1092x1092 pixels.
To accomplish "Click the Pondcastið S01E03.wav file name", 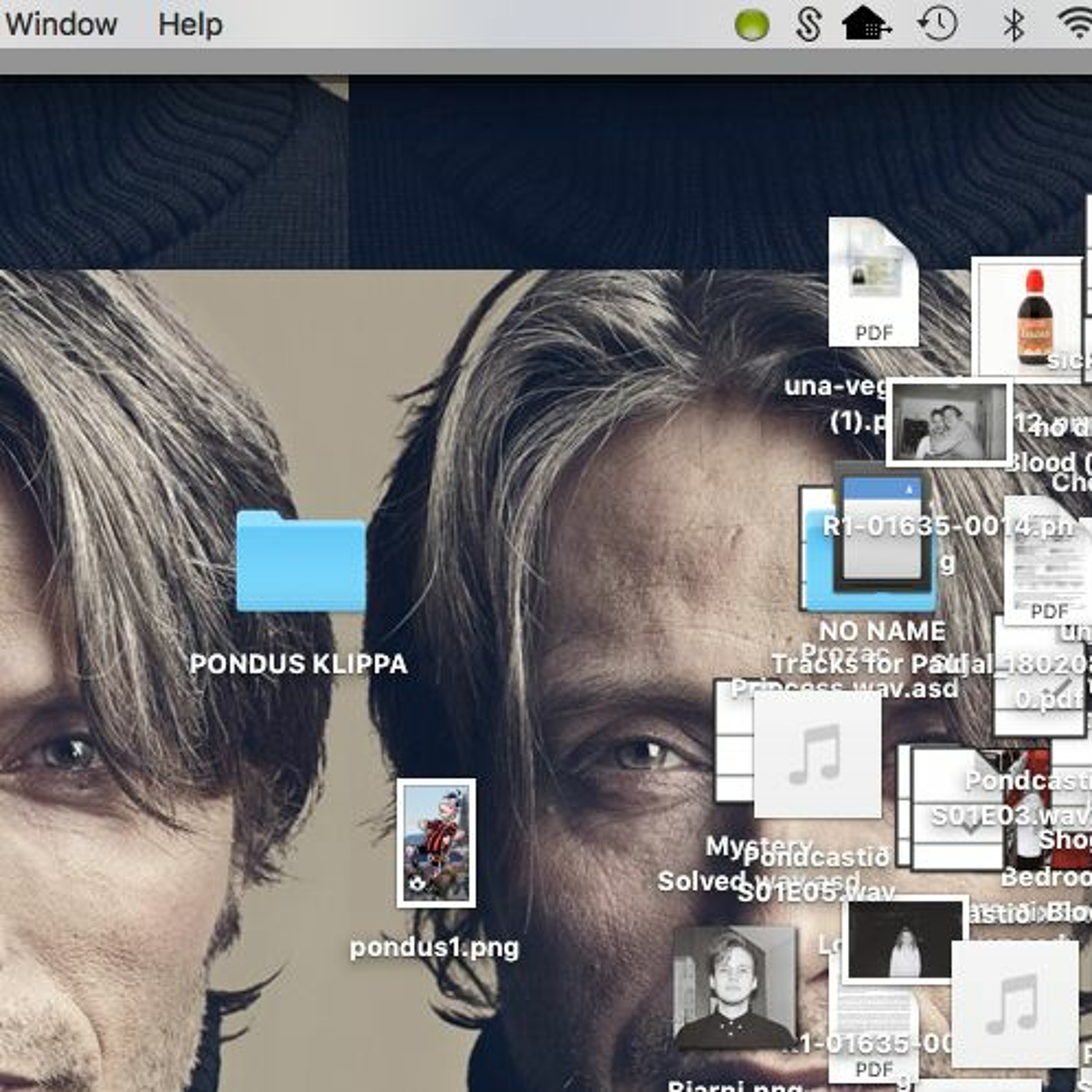I will click(1012, 798).
